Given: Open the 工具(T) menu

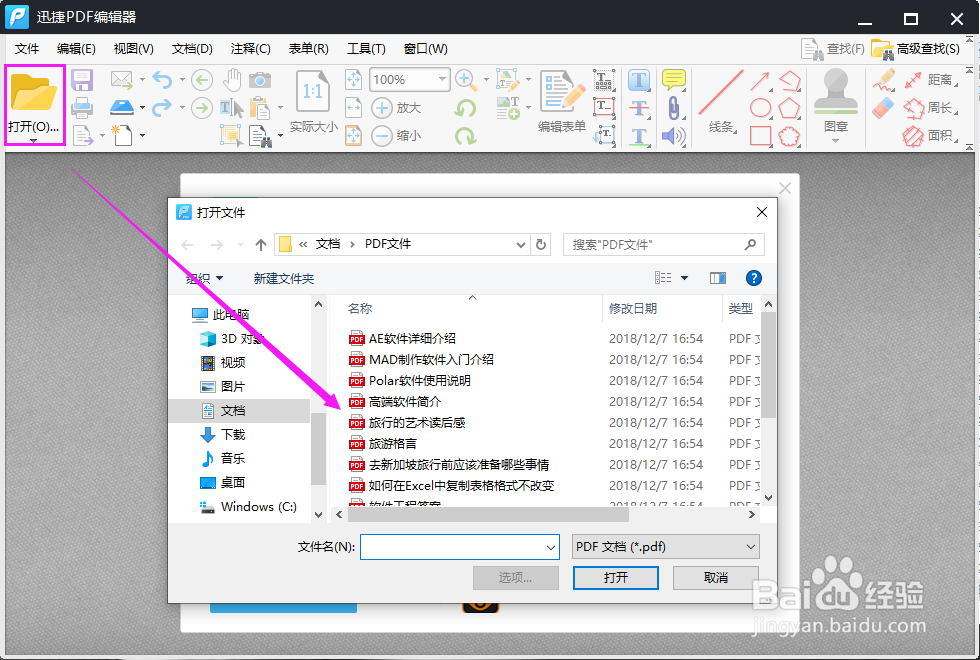Looking at the screenshot, I should click(x=366, y=49).
